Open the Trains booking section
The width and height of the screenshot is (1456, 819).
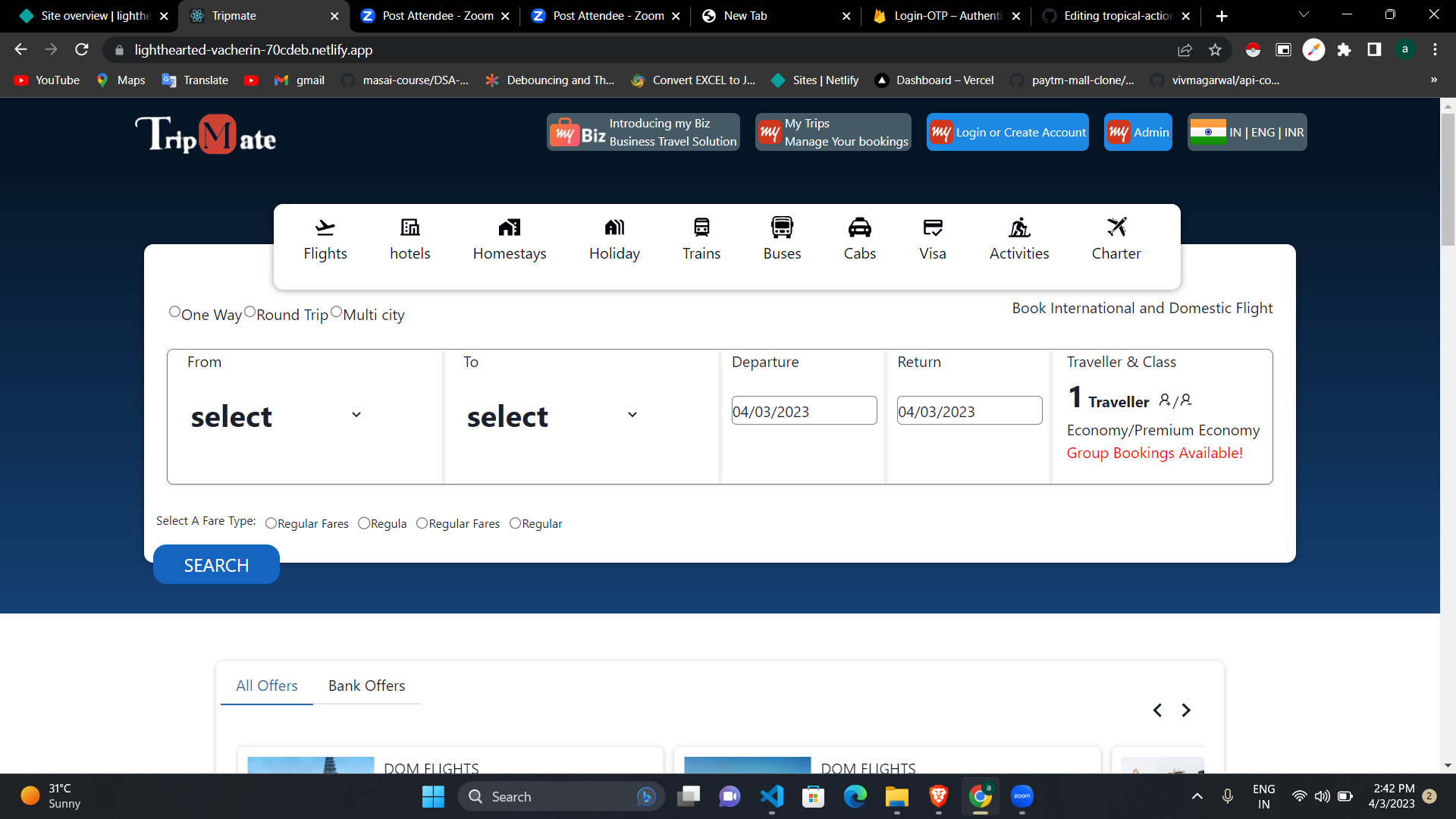coord(701,237)
